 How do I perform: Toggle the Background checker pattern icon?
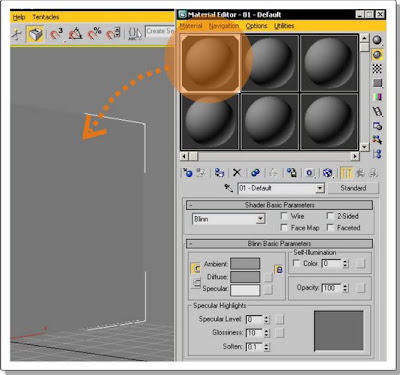pos(377,69)
